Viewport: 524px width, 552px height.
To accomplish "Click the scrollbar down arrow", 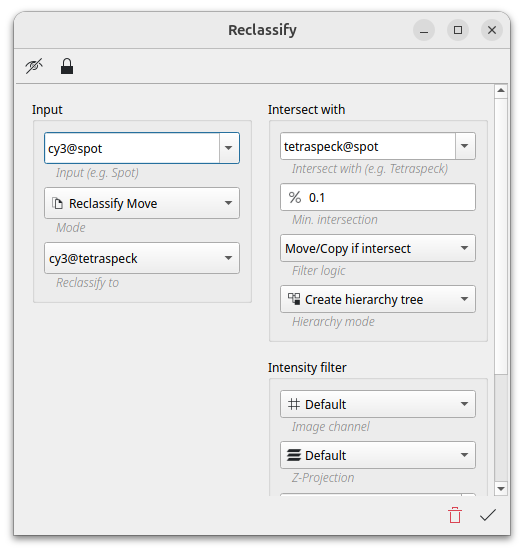I will 501,489.
